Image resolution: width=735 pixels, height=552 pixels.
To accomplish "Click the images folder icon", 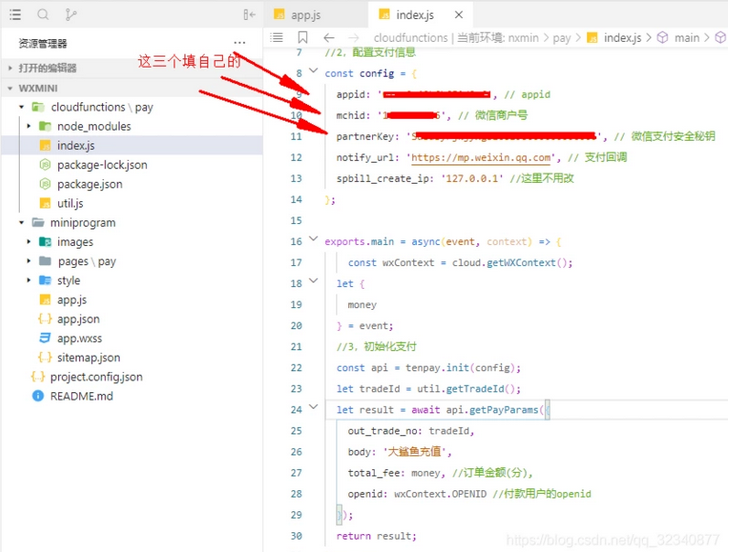I will (x=45, y=242).
